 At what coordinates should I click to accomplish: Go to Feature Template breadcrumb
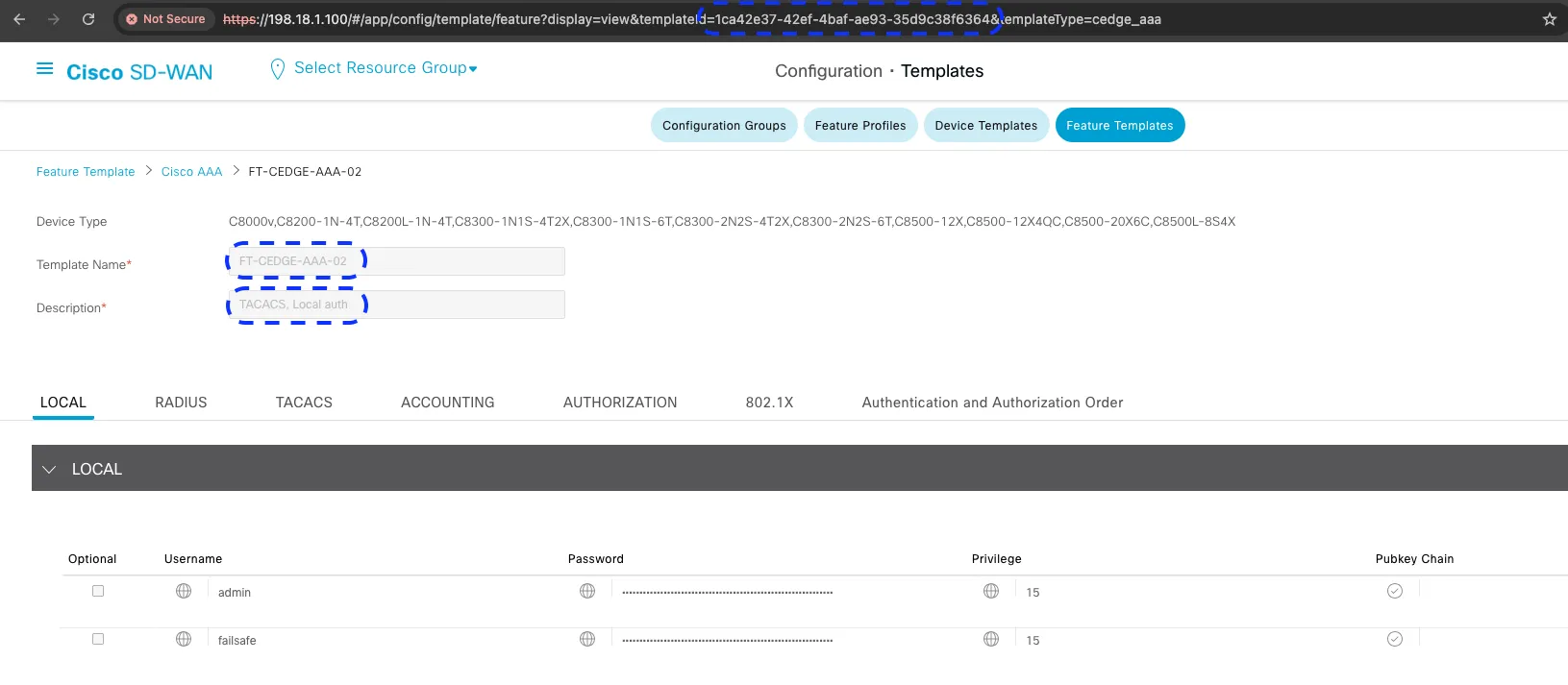click(86, 172)
